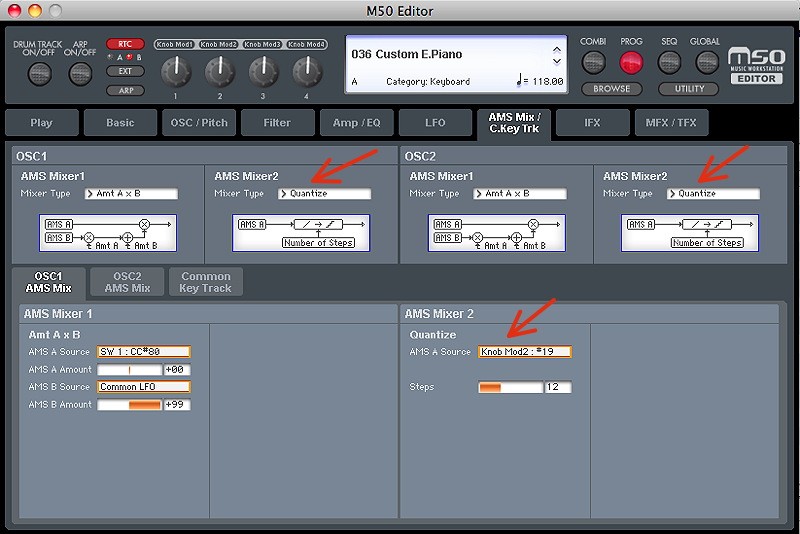Open the IFX tab
Image resolution: width=800 pixels, height=534 pixels.
[592, 122]
